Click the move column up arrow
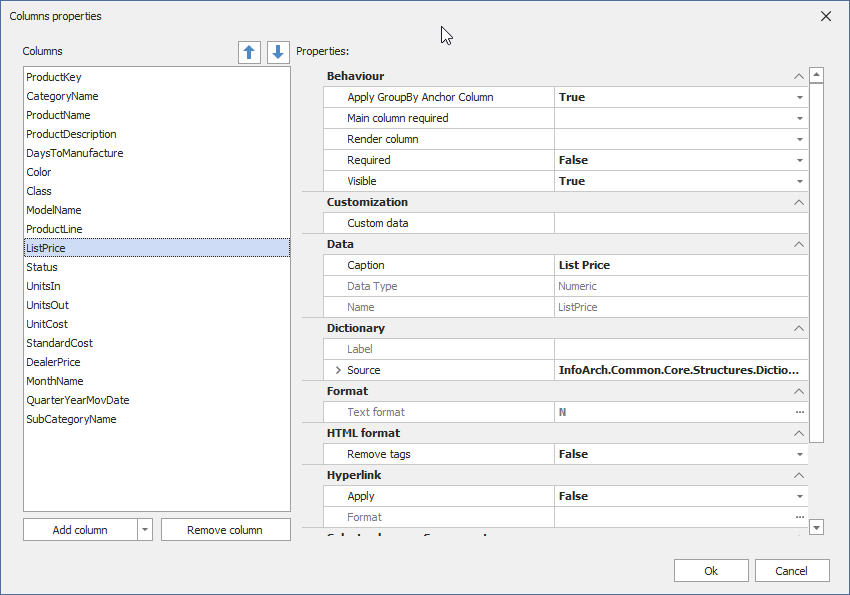The width and height of the screenshot is (850, 595). (x=249, y=52)
